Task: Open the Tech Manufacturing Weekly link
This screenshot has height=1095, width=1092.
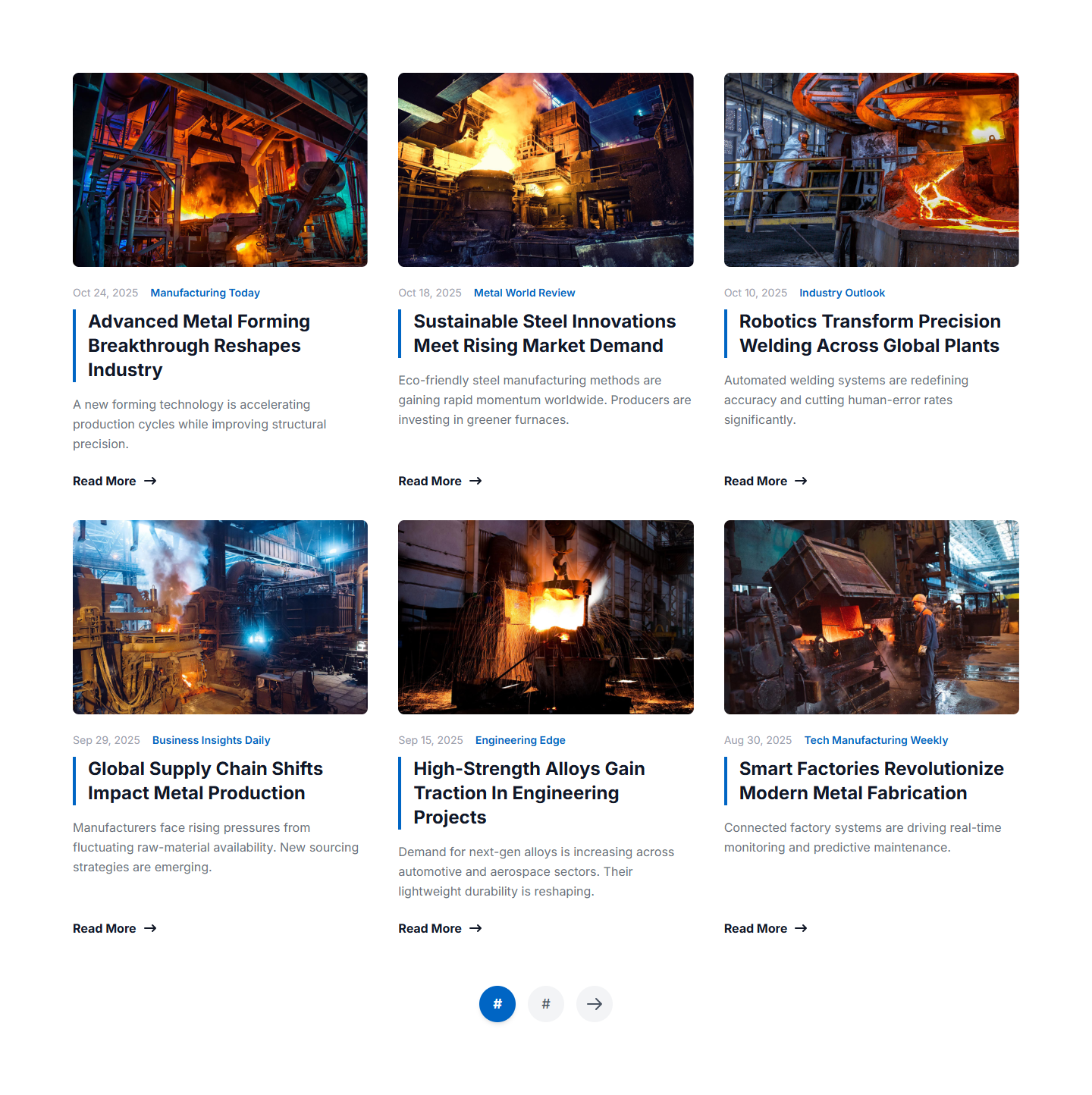Action: [x=876, y=740]
